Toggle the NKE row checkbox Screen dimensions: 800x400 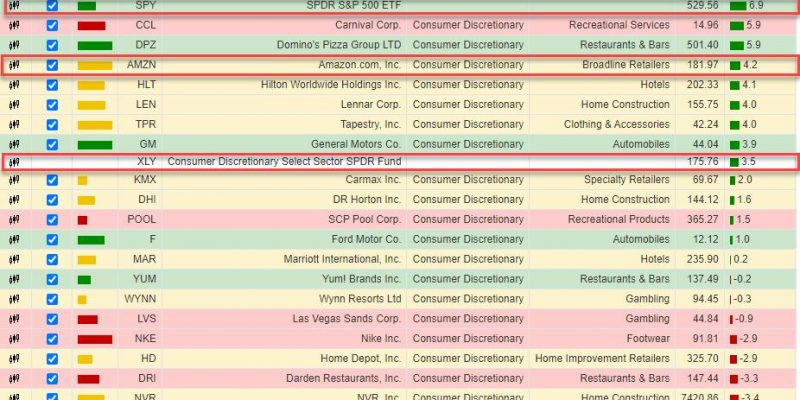[52, 339]
